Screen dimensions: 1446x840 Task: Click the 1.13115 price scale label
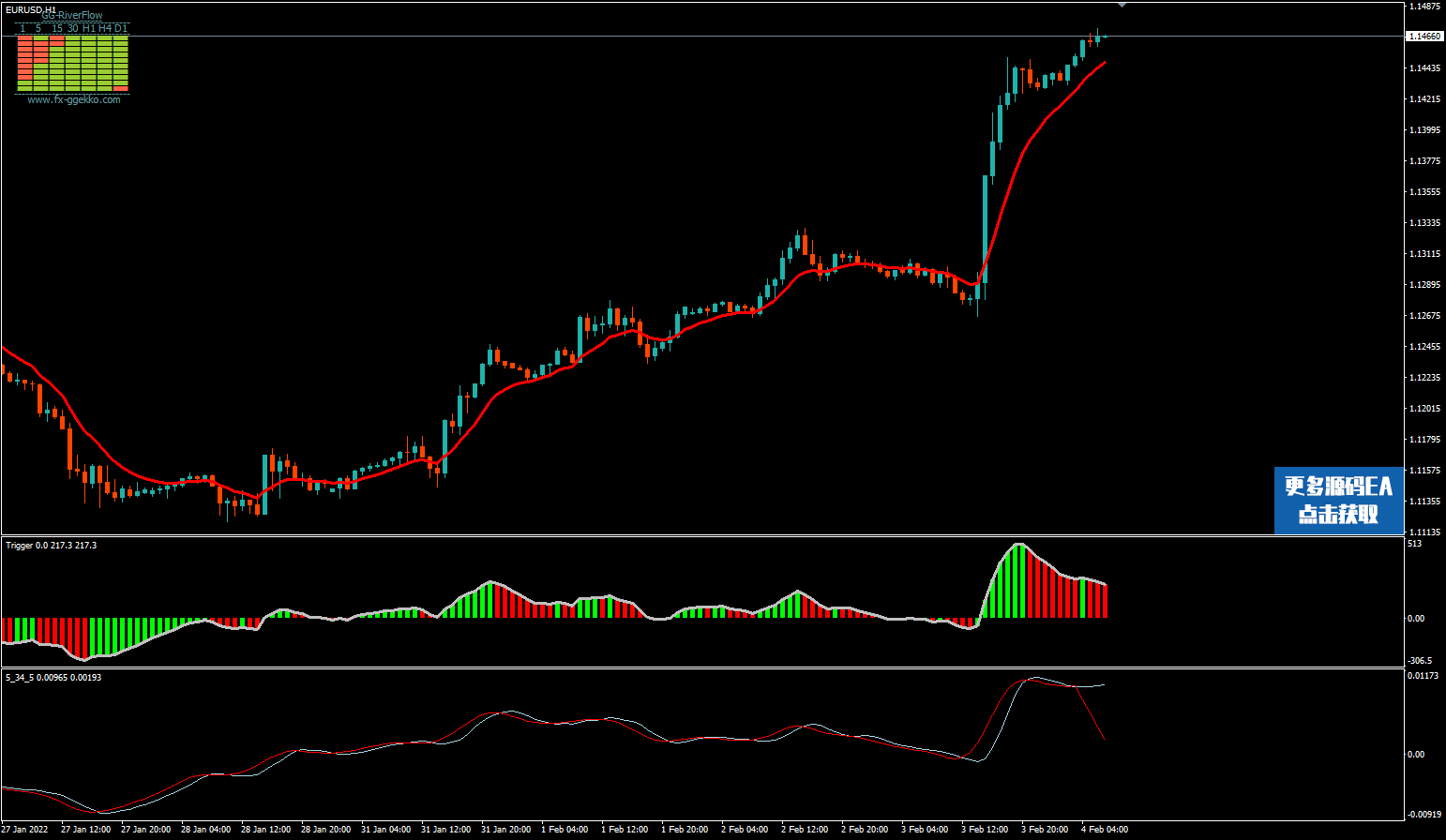tap(1424, 254)
